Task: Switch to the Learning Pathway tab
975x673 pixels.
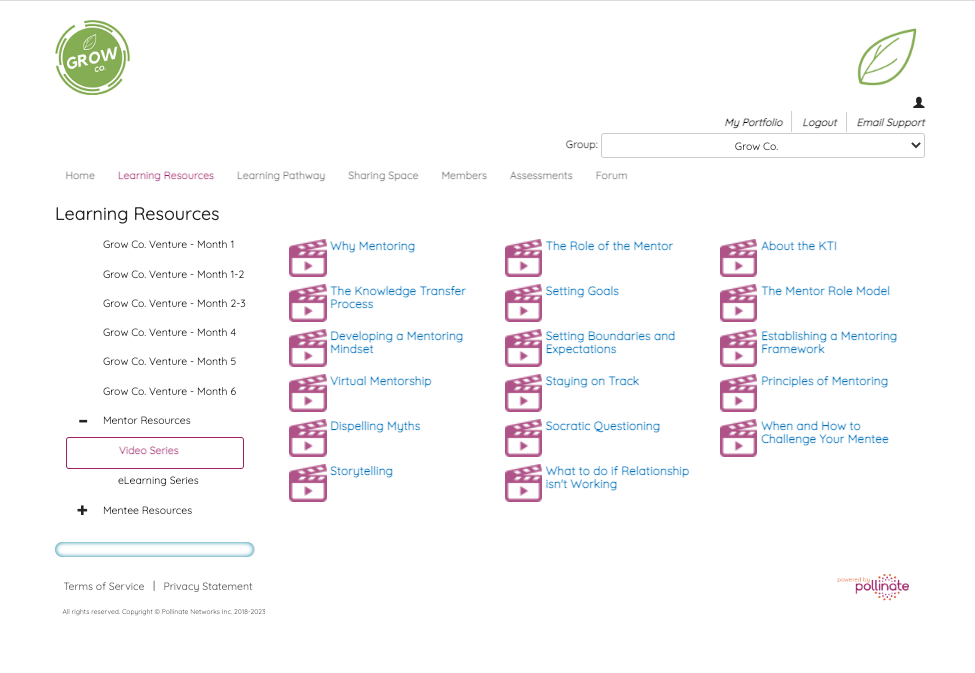Action: (280, 175)
